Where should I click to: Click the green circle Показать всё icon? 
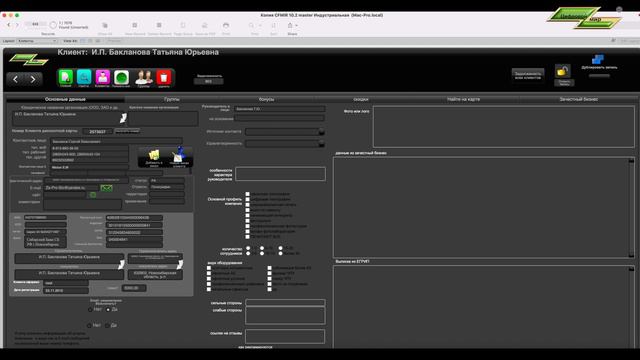(121, 77)
